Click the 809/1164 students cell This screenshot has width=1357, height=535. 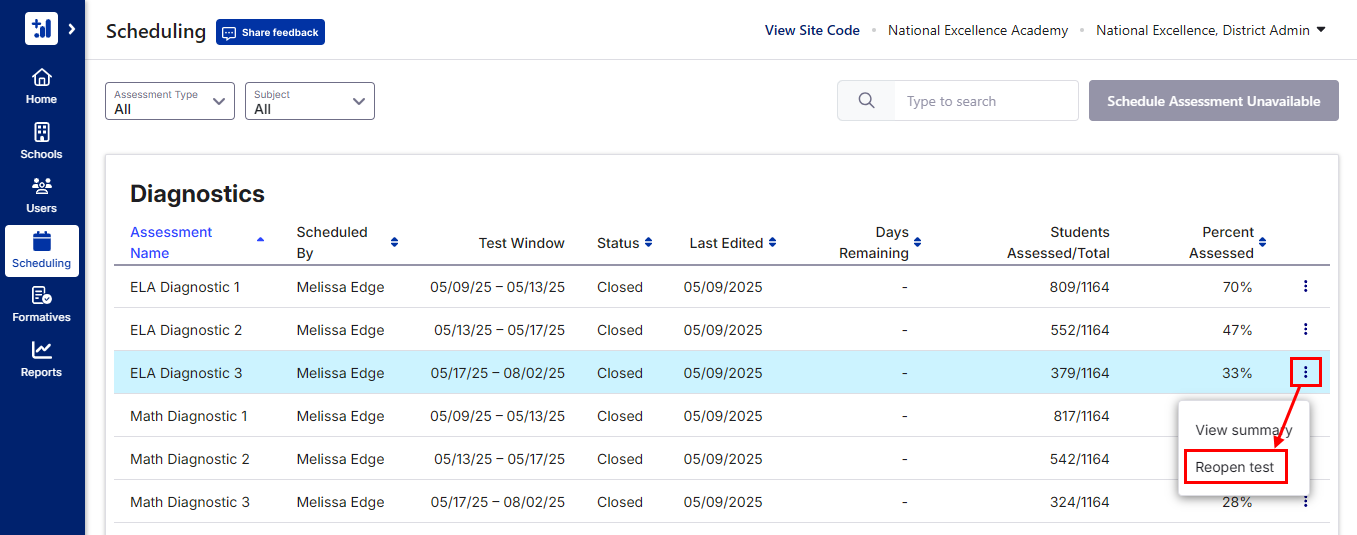pos(1080,287)
